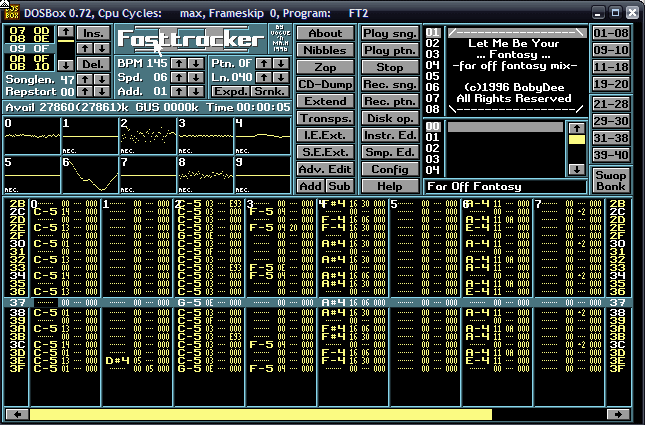The image size is (645, 425).
Task: Click the yellow horizontal pattern scrollbar
Action: (x=261, y=414)
